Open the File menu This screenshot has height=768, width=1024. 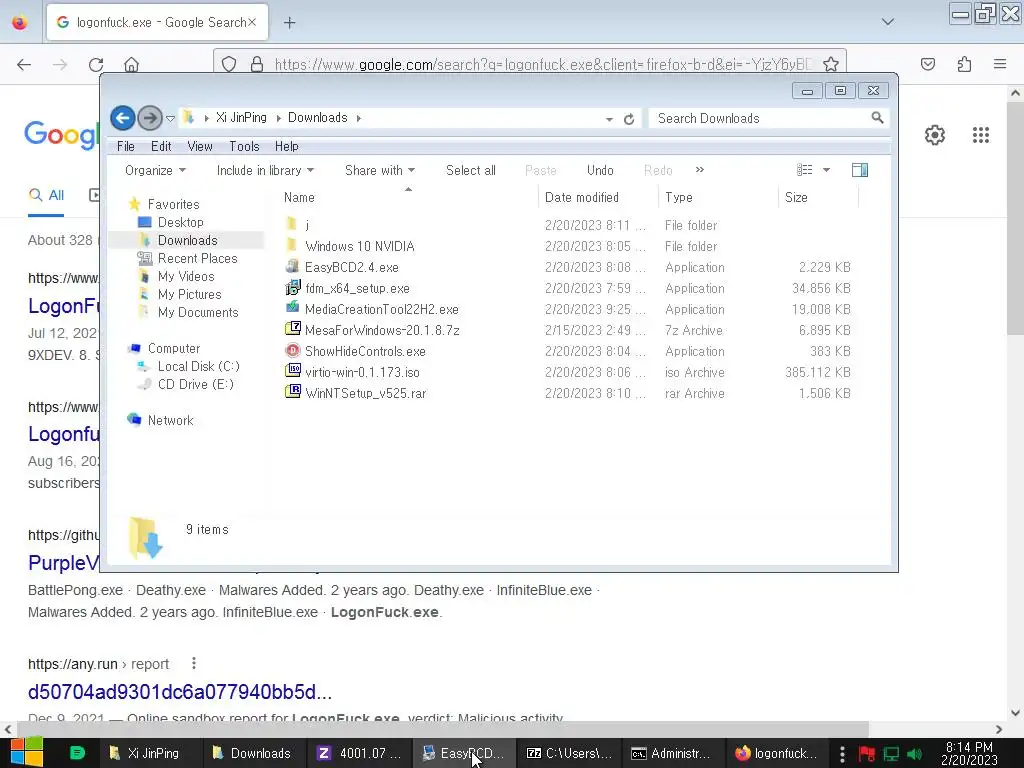coord(125,146)
